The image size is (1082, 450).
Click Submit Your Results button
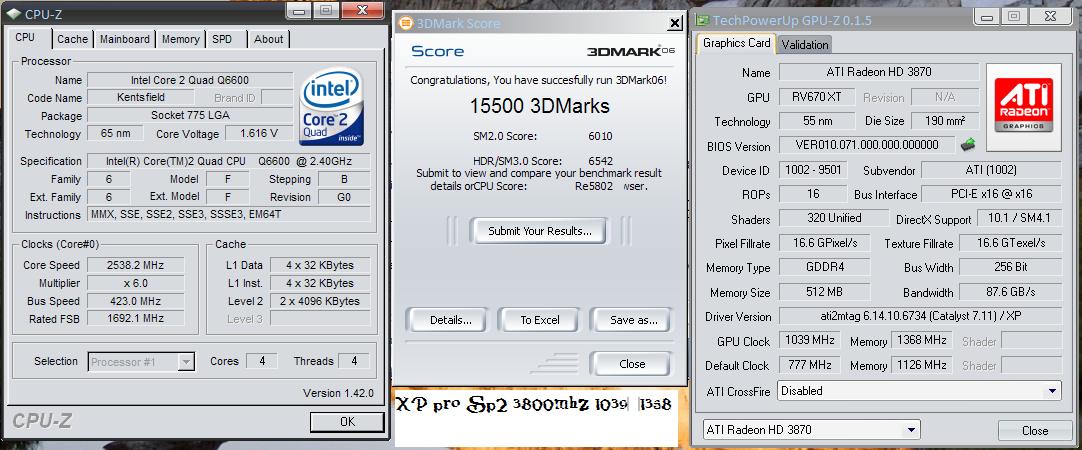click(540, 231)
